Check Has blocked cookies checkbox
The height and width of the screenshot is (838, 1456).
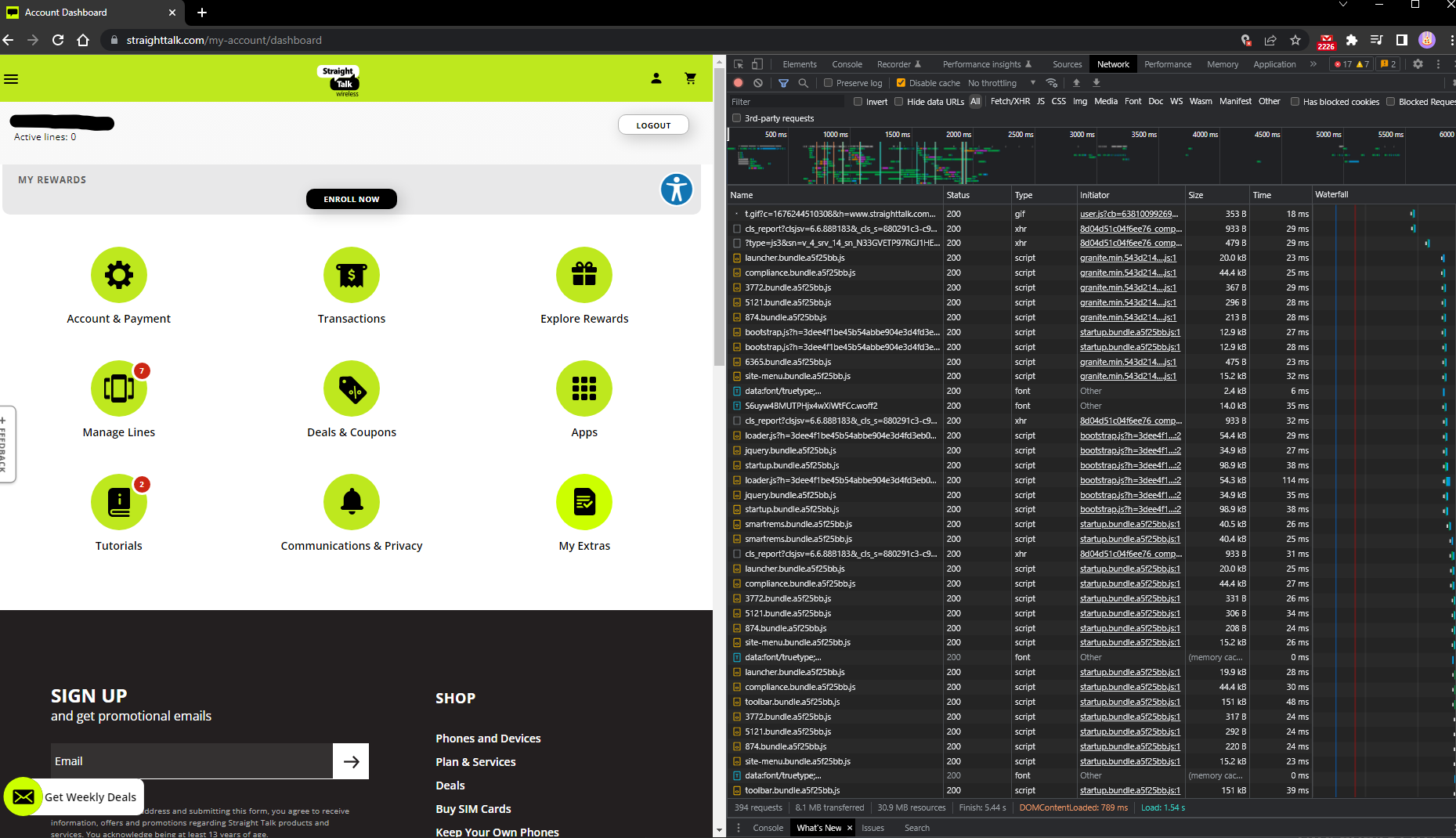(1295, 102)
